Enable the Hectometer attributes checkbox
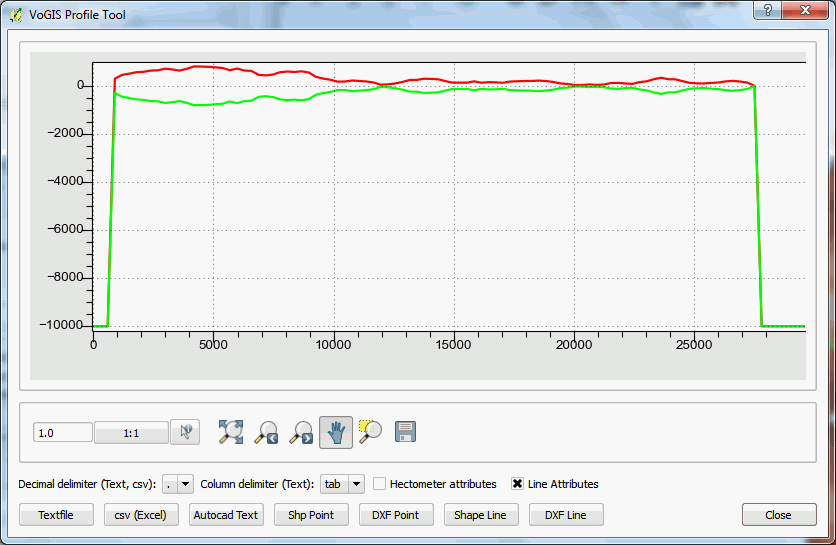The image size is (836, 545). click(x=380, y=484)
